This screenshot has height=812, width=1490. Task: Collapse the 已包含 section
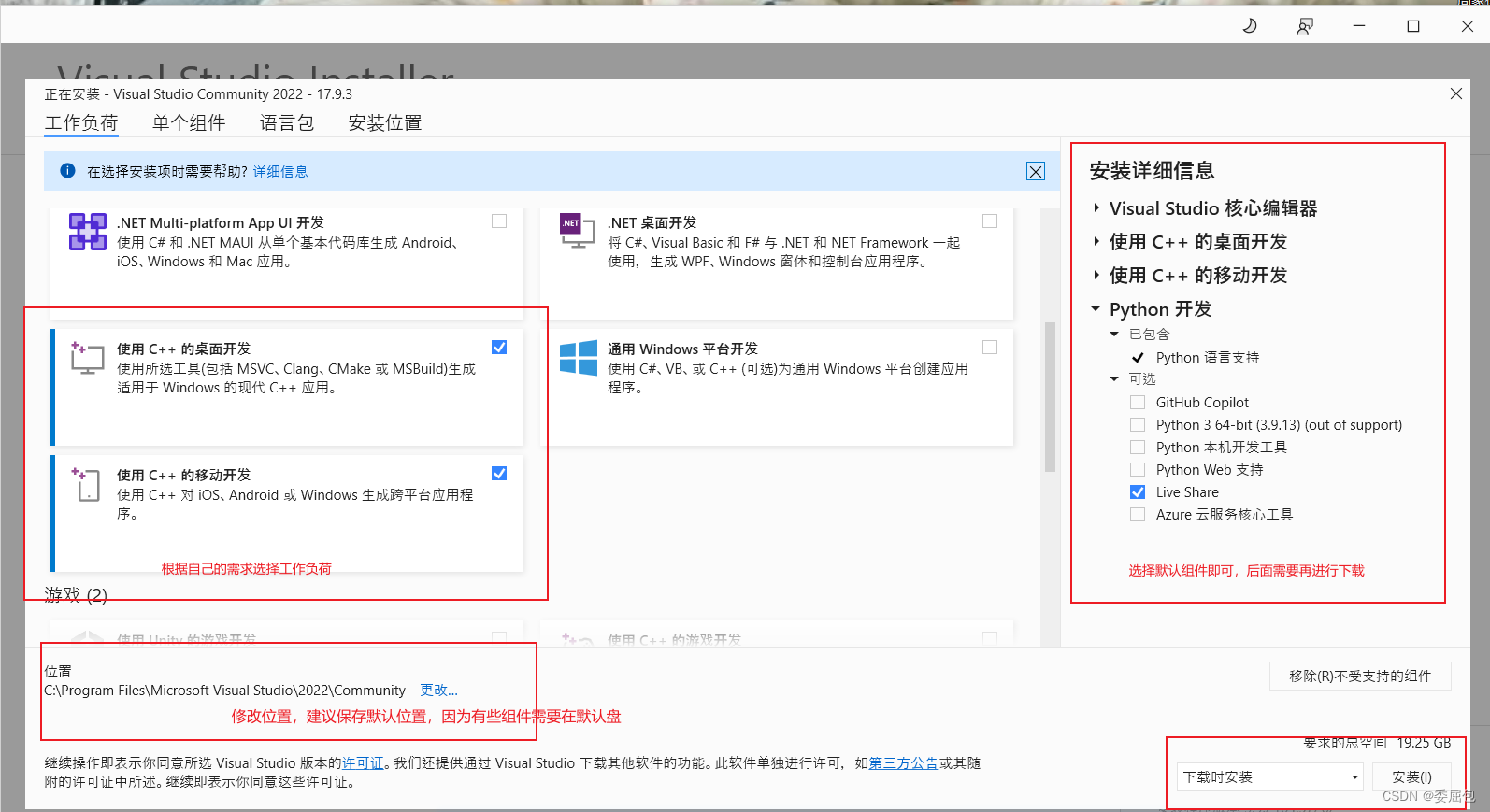pyautogui.click(x=1114, y=335)
